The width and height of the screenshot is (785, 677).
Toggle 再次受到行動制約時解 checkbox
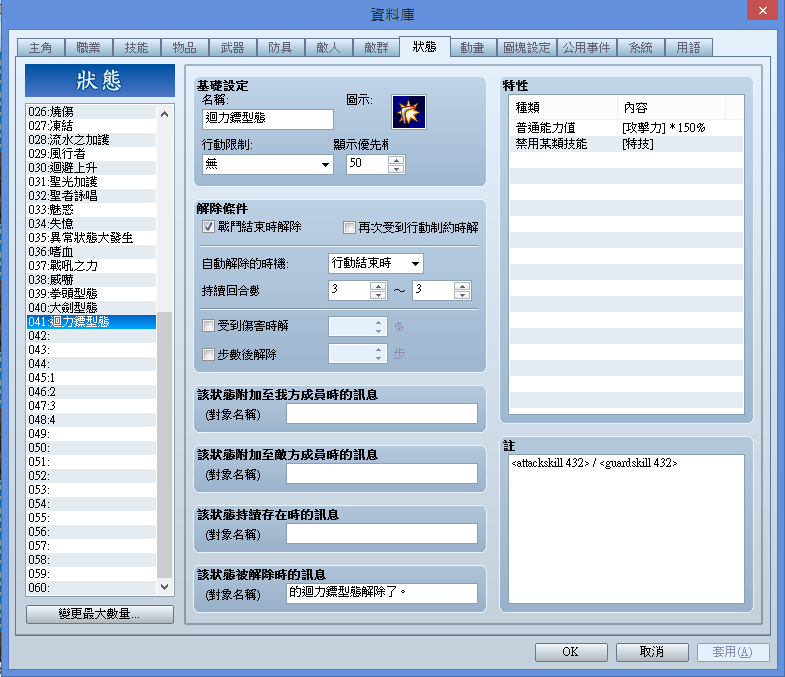click(349, 228)
